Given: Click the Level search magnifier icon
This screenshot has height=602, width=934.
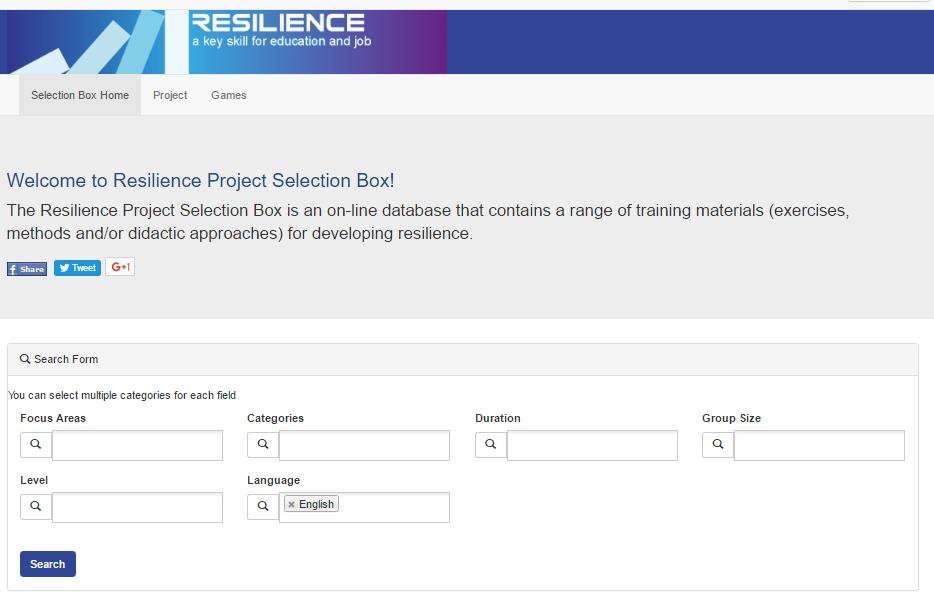Looking at the screenshot, I should [35, 506].
